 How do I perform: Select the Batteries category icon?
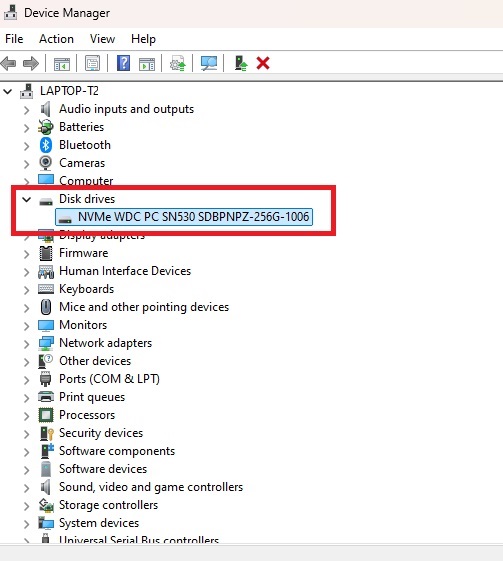pyautogui.click(x=45, y=127)
